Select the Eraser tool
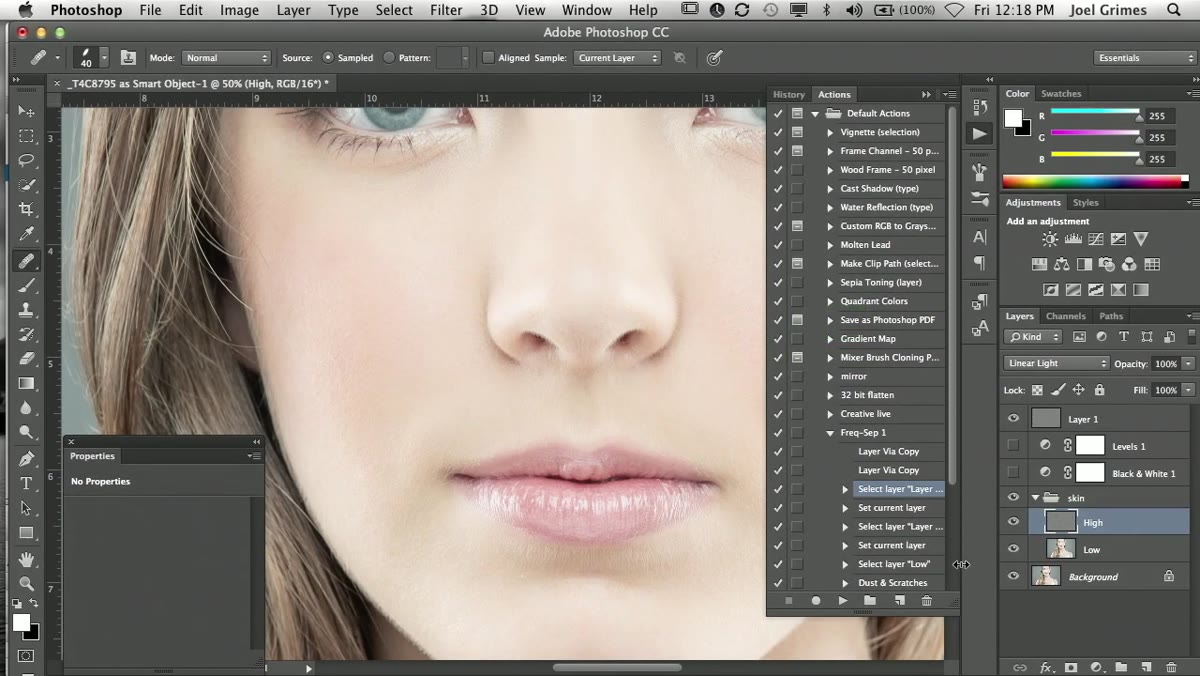Image resolution: width=1200 pixels, height=676 pixels. tap(27, 359)
